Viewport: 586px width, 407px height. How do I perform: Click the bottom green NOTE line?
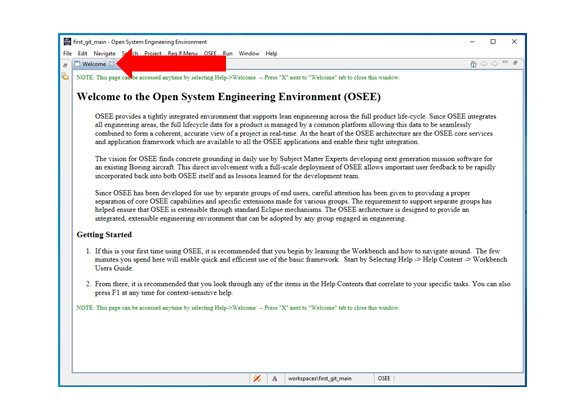click(x=238, y=308)
